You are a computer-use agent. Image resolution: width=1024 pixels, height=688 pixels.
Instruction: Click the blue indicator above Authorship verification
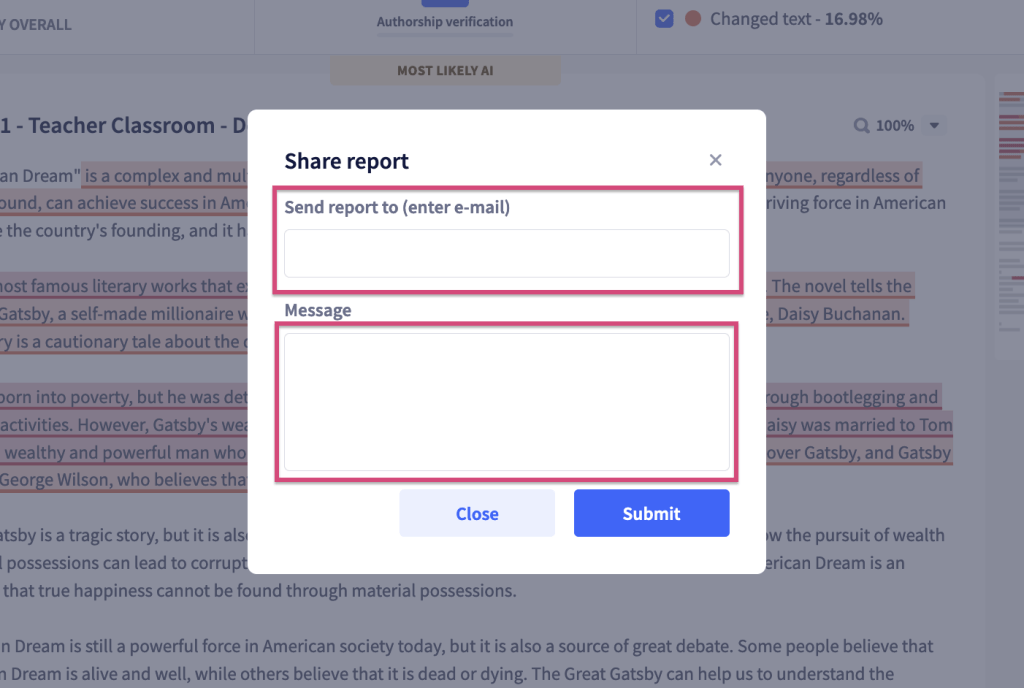[445, 3]
